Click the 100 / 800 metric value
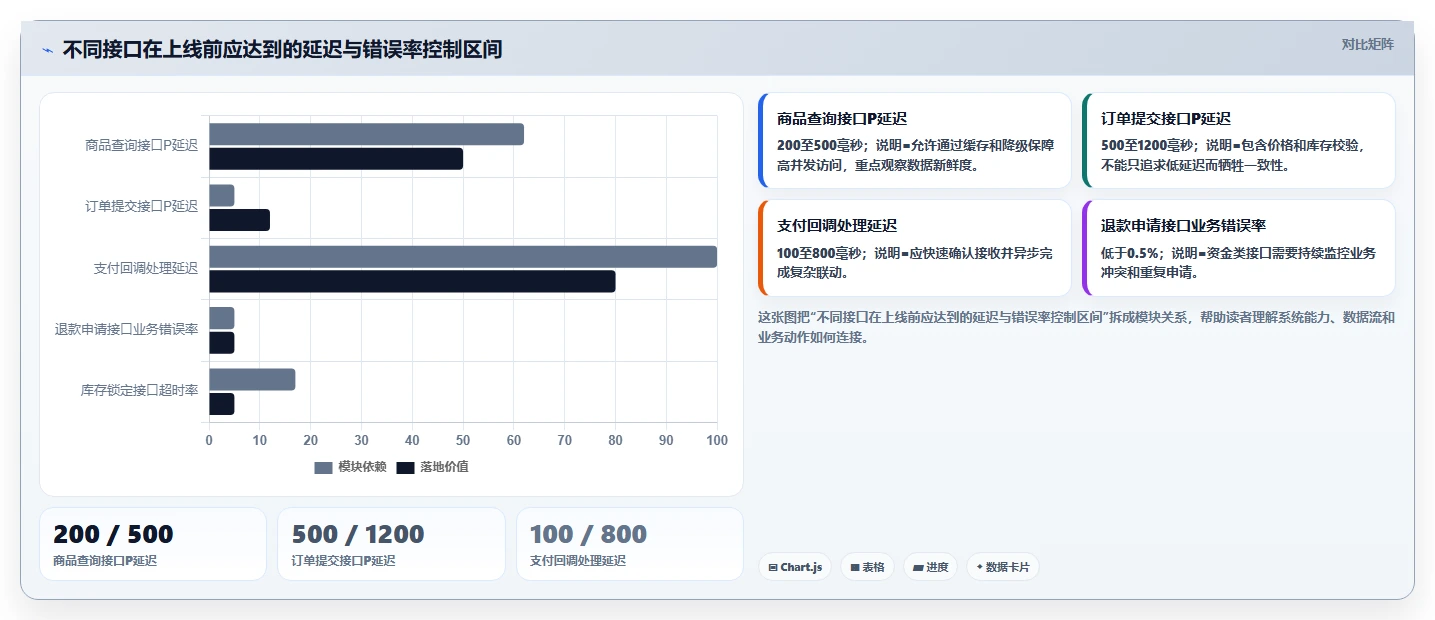 pyautogui.click(x=588, y=534)
